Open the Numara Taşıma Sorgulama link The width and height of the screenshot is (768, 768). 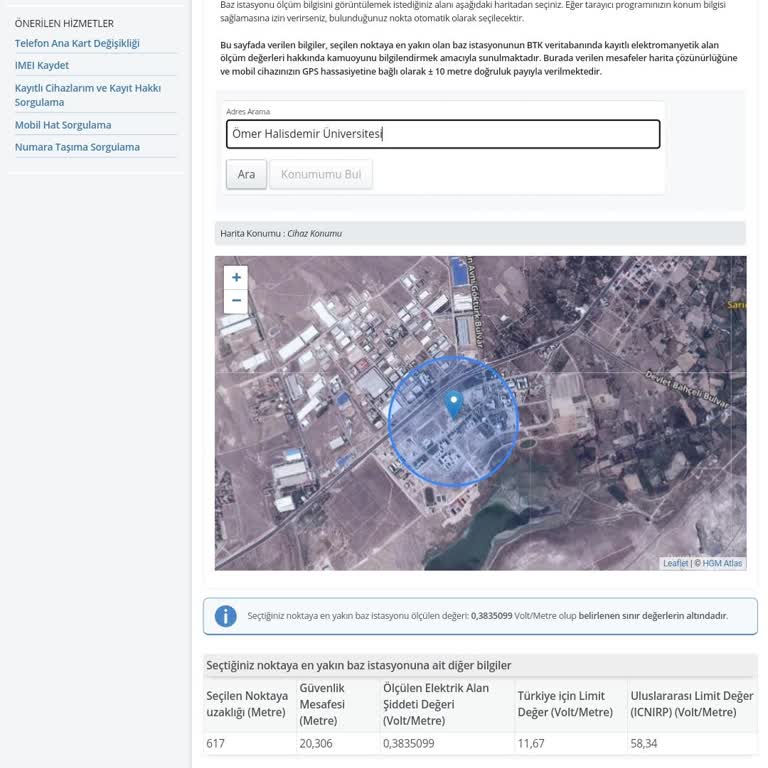(x=77, y=147)
